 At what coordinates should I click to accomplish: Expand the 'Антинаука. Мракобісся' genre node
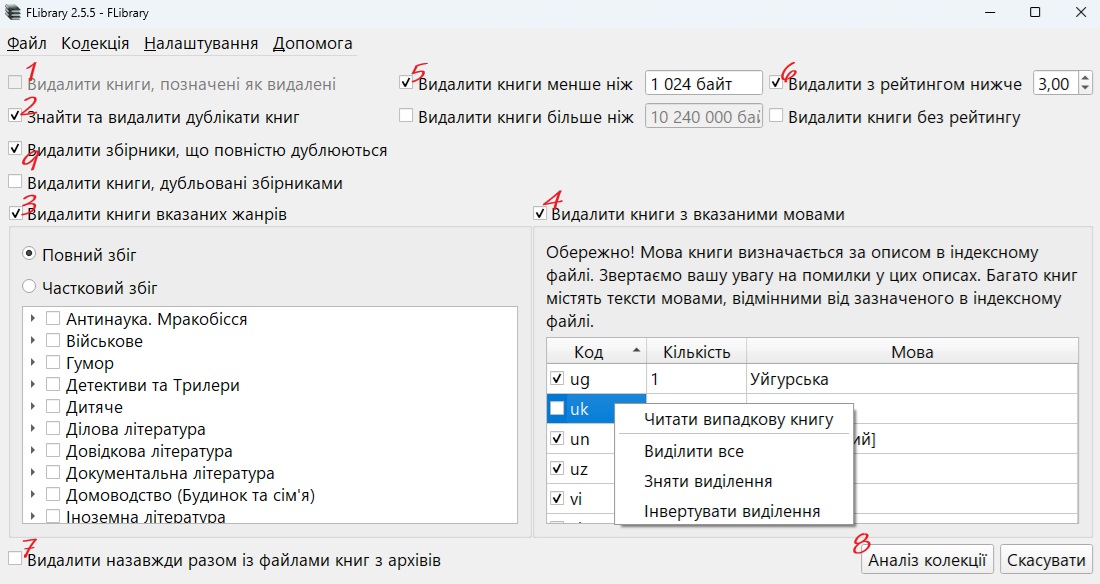point(33,319)
